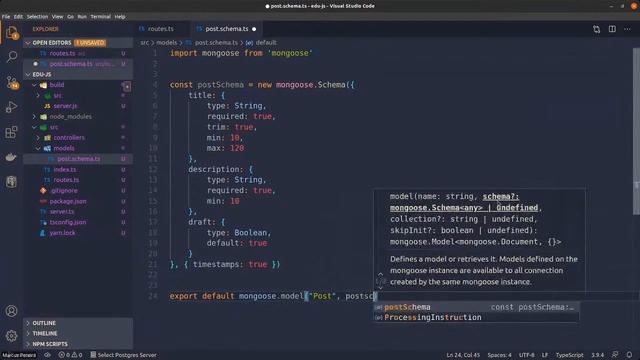Collapse the EDU-JS project section
640x360 pixels.
[78, 74]
